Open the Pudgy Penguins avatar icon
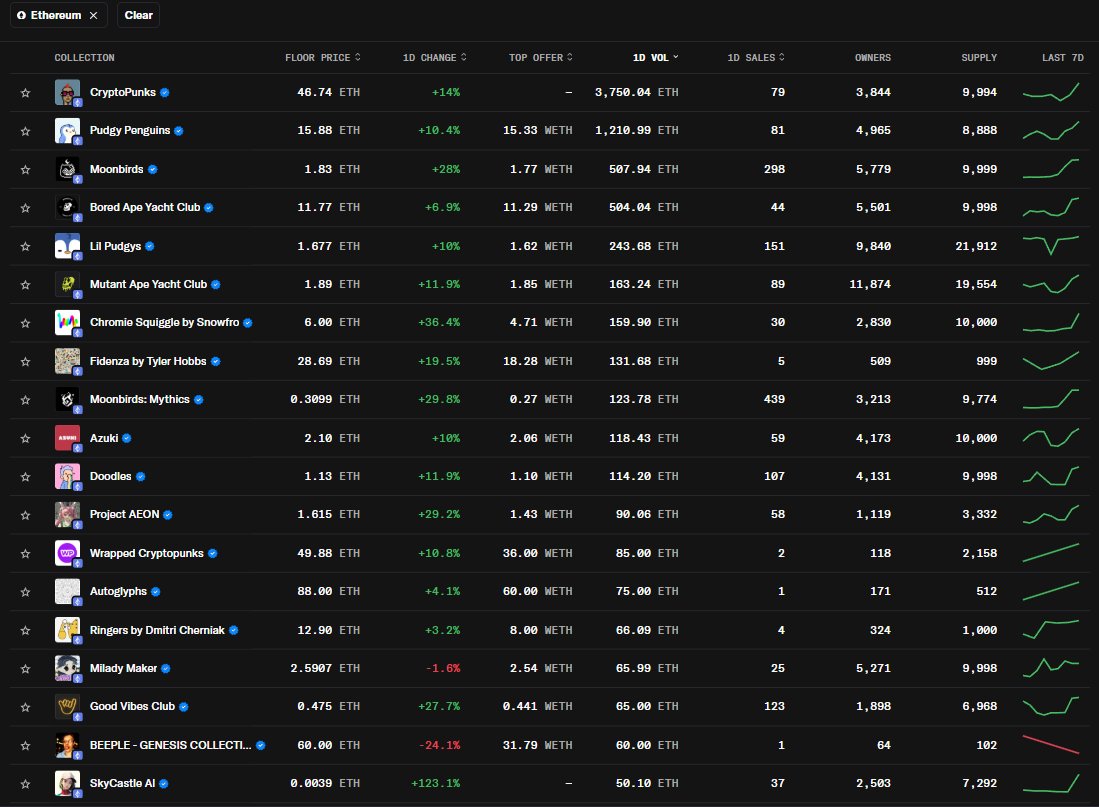 pos(67,130)
